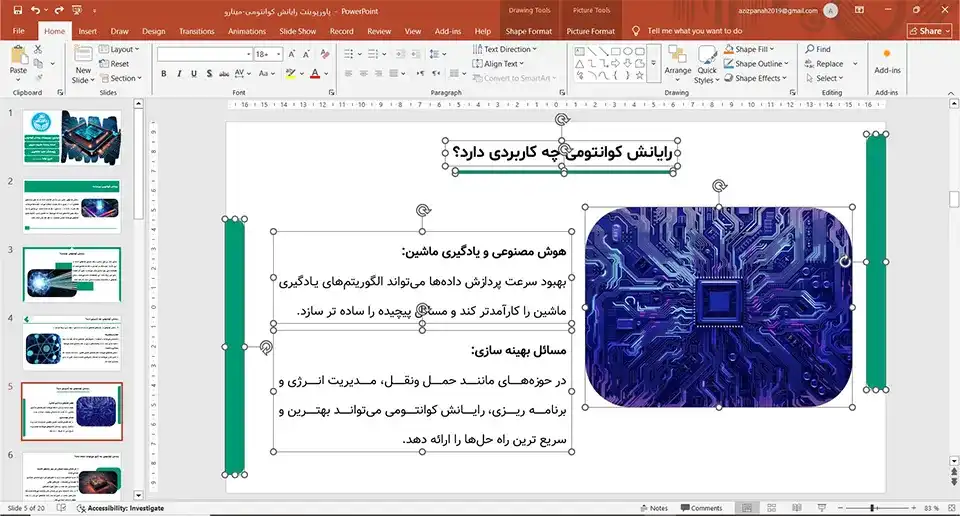
Task: Open Shape Outline dropdown
Action: (757, 64)
